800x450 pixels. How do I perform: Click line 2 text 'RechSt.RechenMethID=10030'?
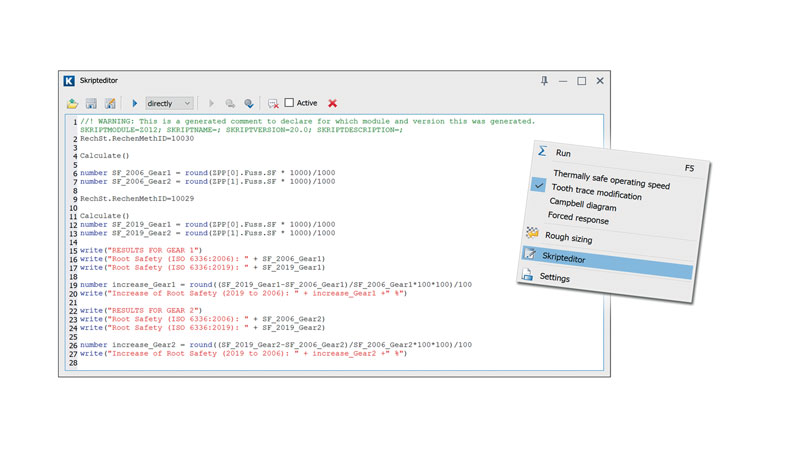(137, 138)
